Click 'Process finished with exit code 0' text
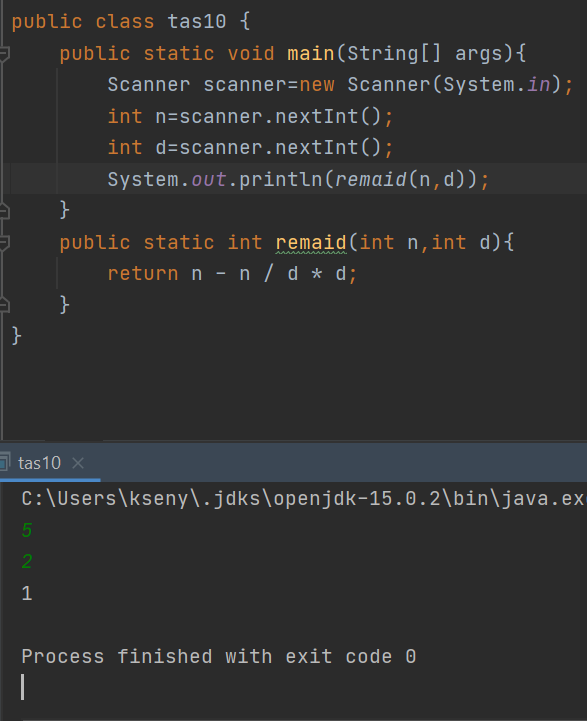The height and width of the screenshot is (721, 587). point(219,656)
